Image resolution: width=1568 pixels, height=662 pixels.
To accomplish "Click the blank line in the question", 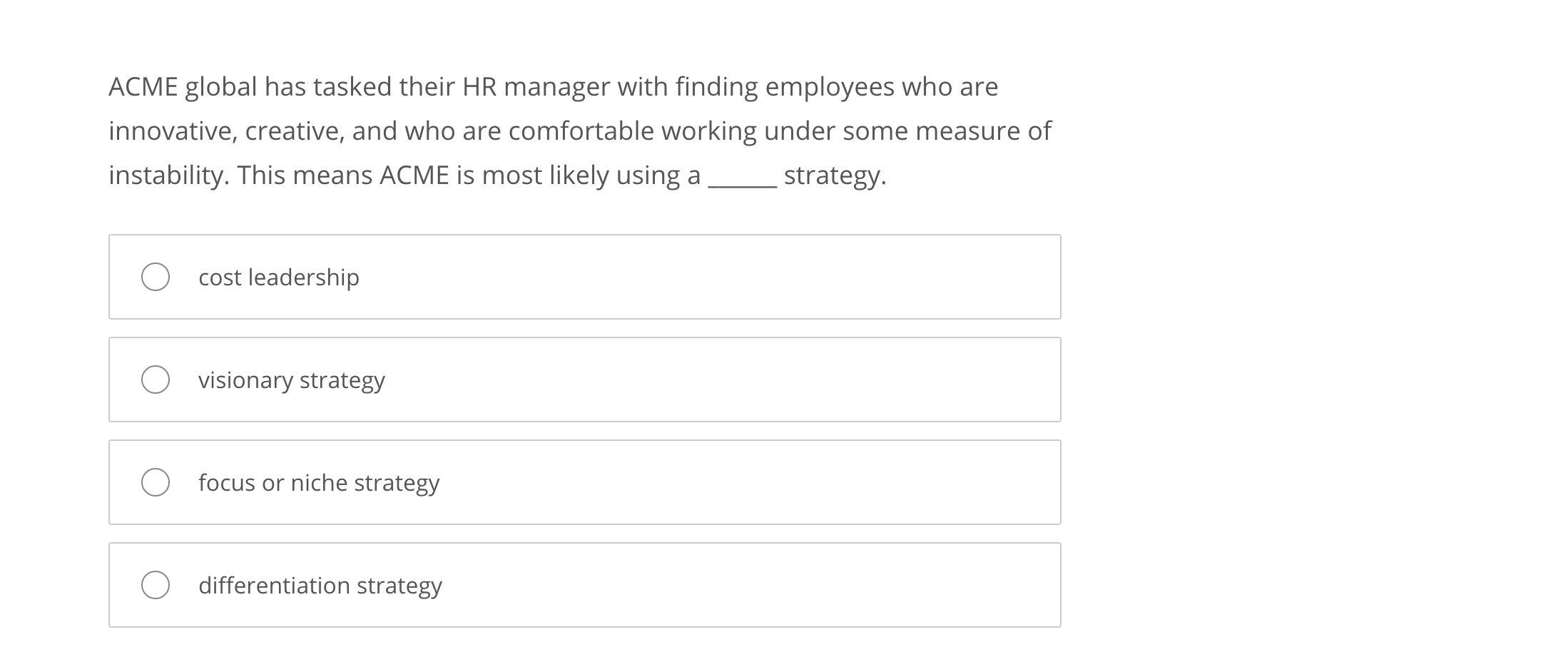I will 738,180.
